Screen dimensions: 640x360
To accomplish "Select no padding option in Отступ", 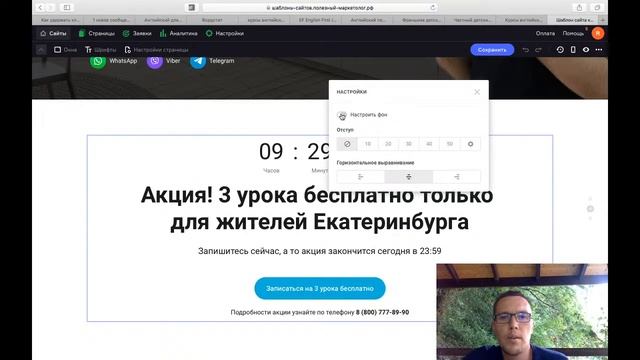I will tap(347, 144).
